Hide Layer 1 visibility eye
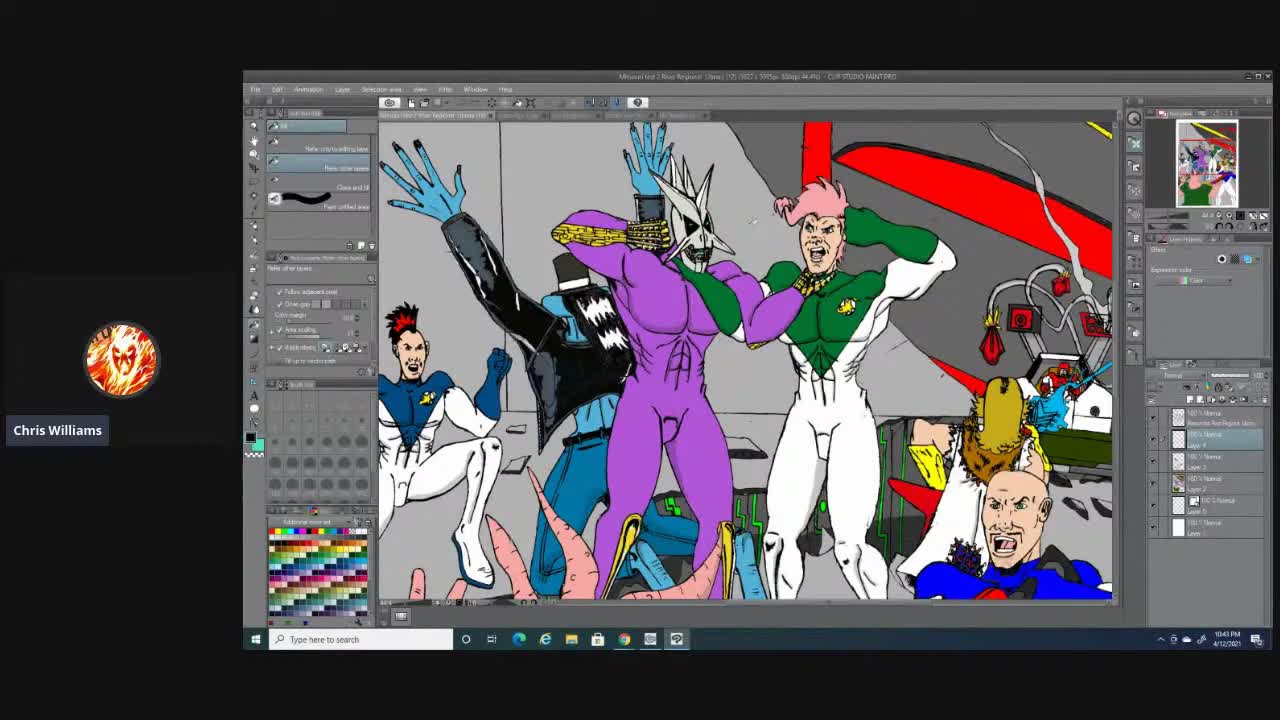The width and height of the screenshot is (1280, 720). (x=1152, y=527)
